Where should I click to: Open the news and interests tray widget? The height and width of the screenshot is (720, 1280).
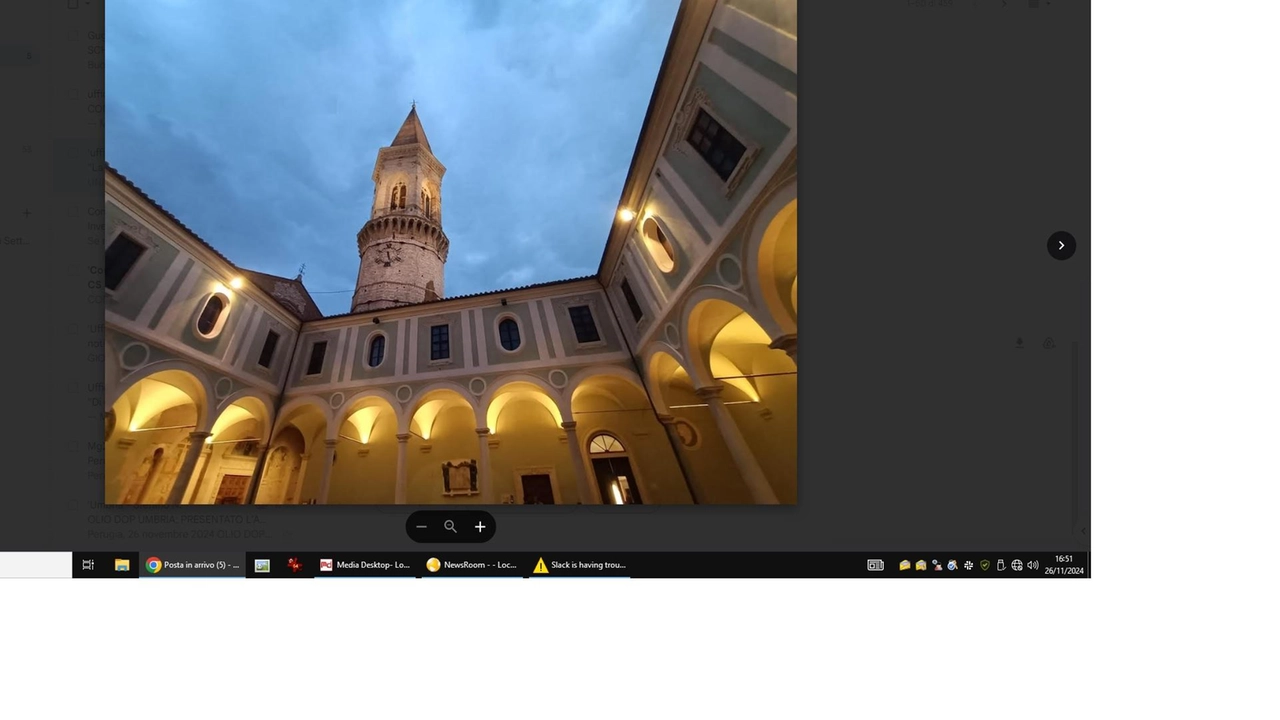click(875, 565)
